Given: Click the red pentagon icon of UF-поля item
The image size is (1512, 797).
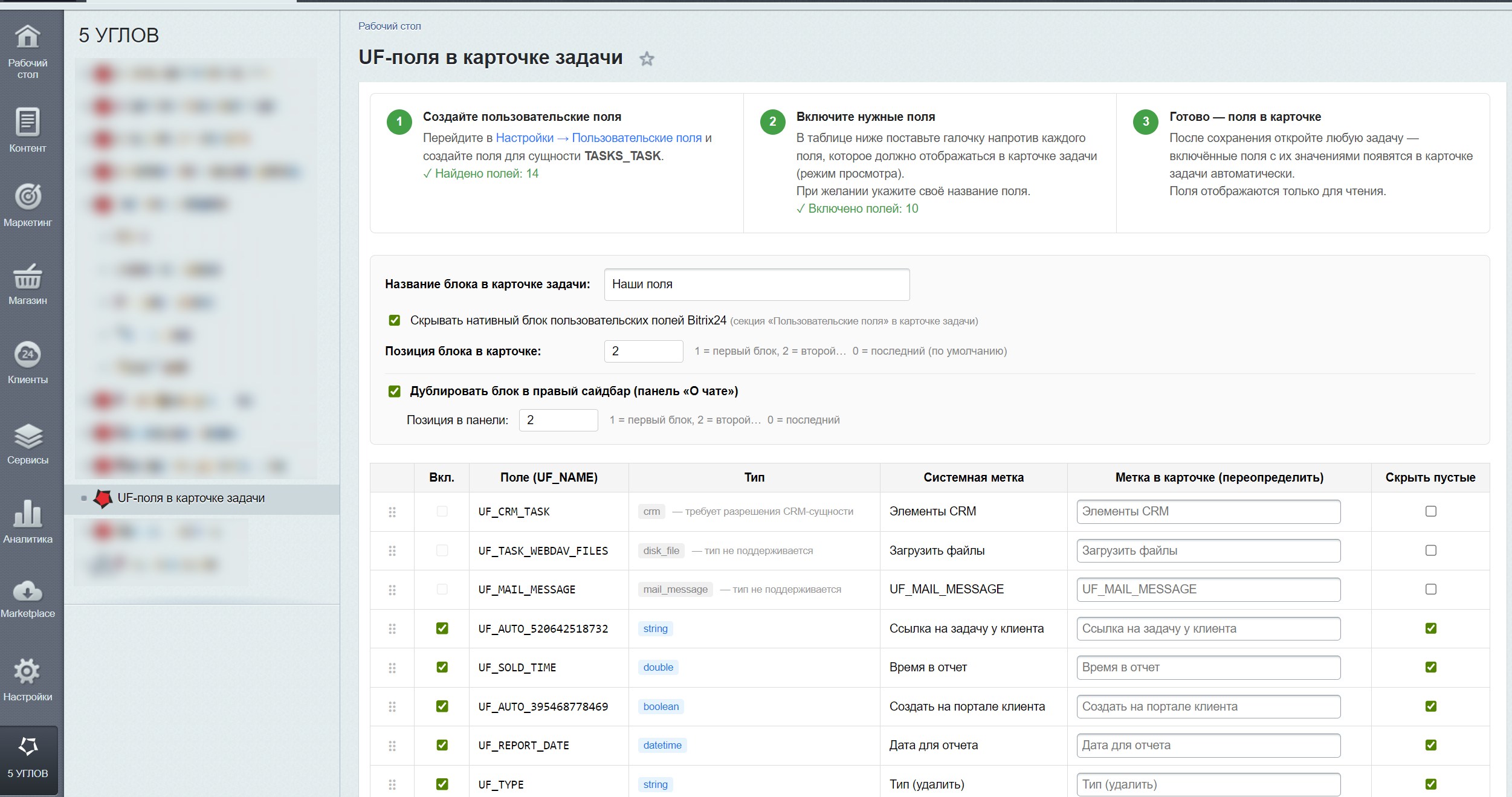Looking at the screenshot, I should click(103, 499).
